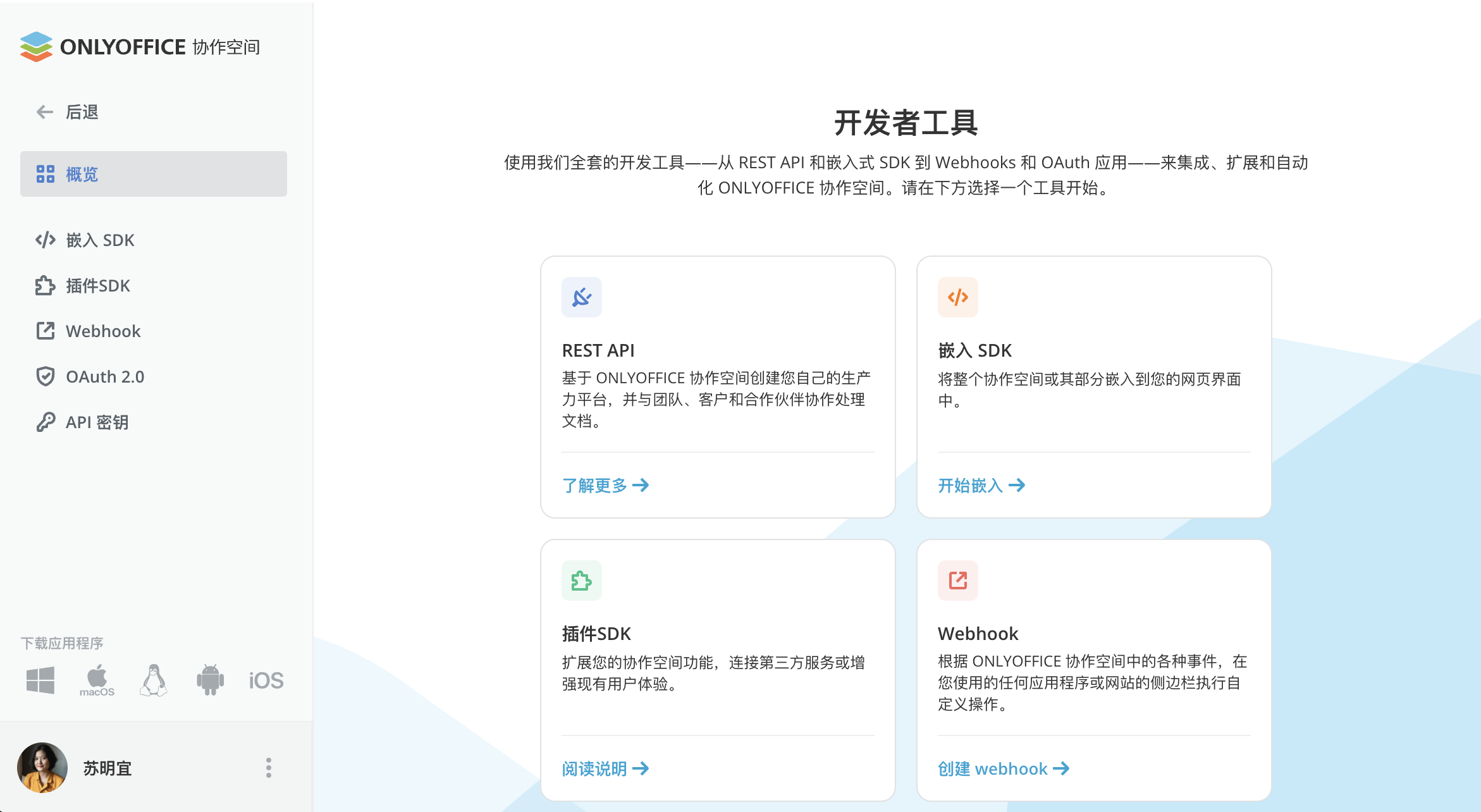Open Webhook in the sidebar menu
The image size is (1481, 812).
[x=154, y=331]
